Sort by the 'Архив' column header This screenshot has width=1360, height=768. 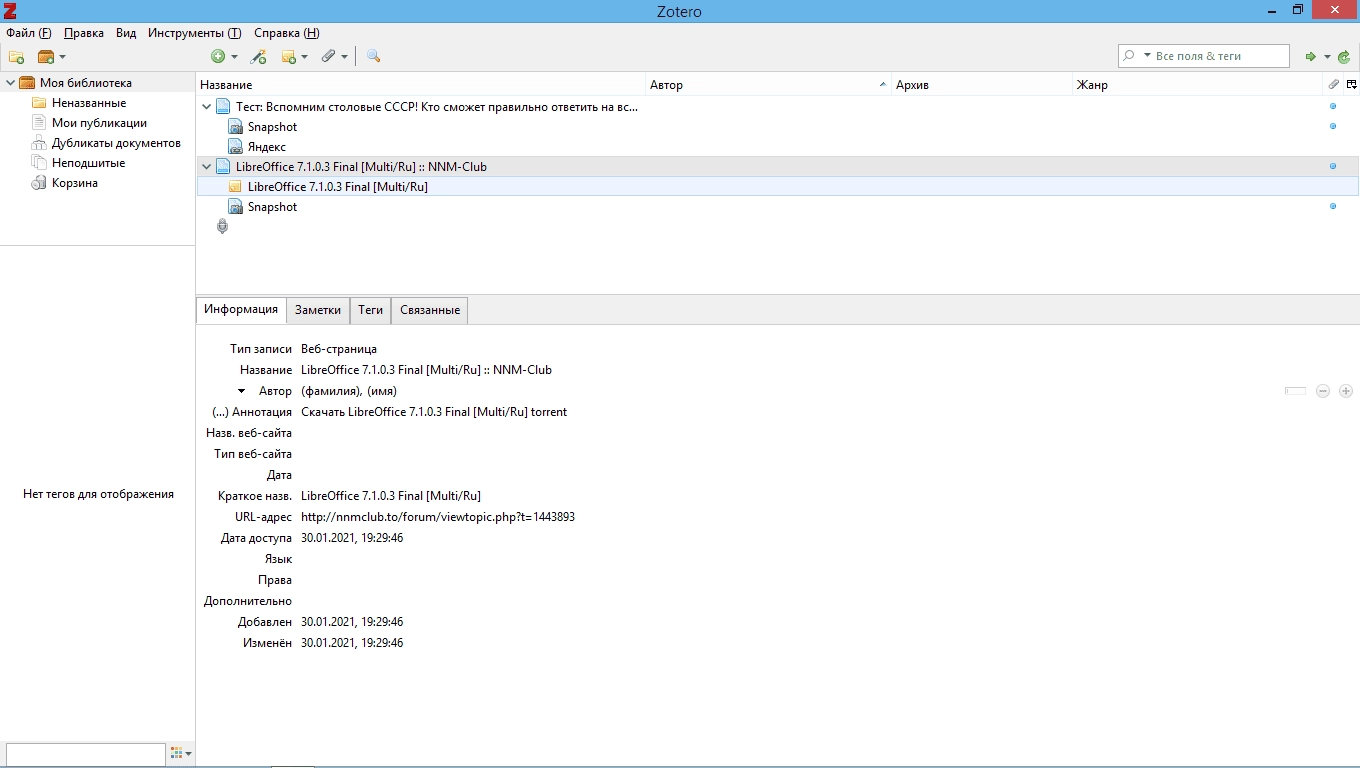(x=982, y=85)
